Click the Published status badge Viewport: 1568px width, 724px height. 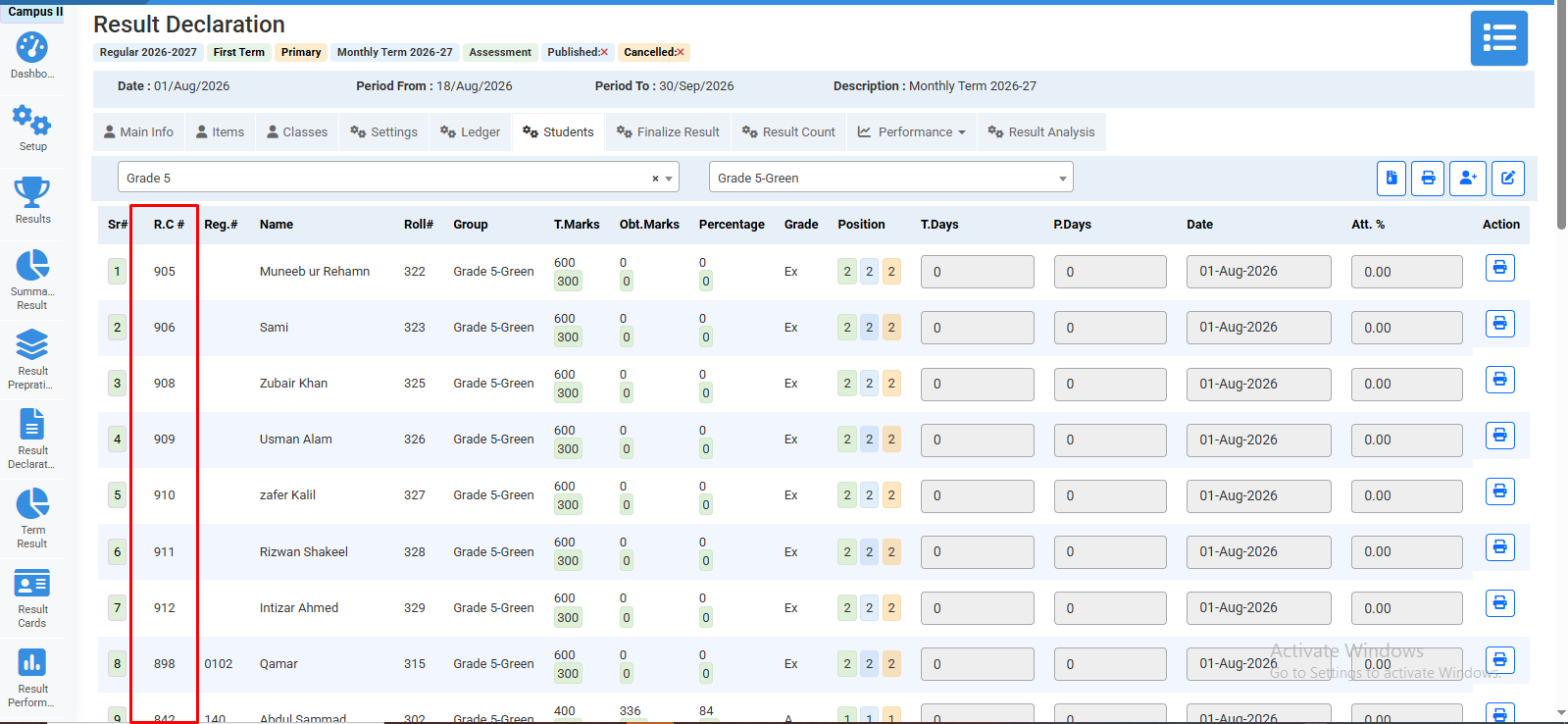[578, 52]
